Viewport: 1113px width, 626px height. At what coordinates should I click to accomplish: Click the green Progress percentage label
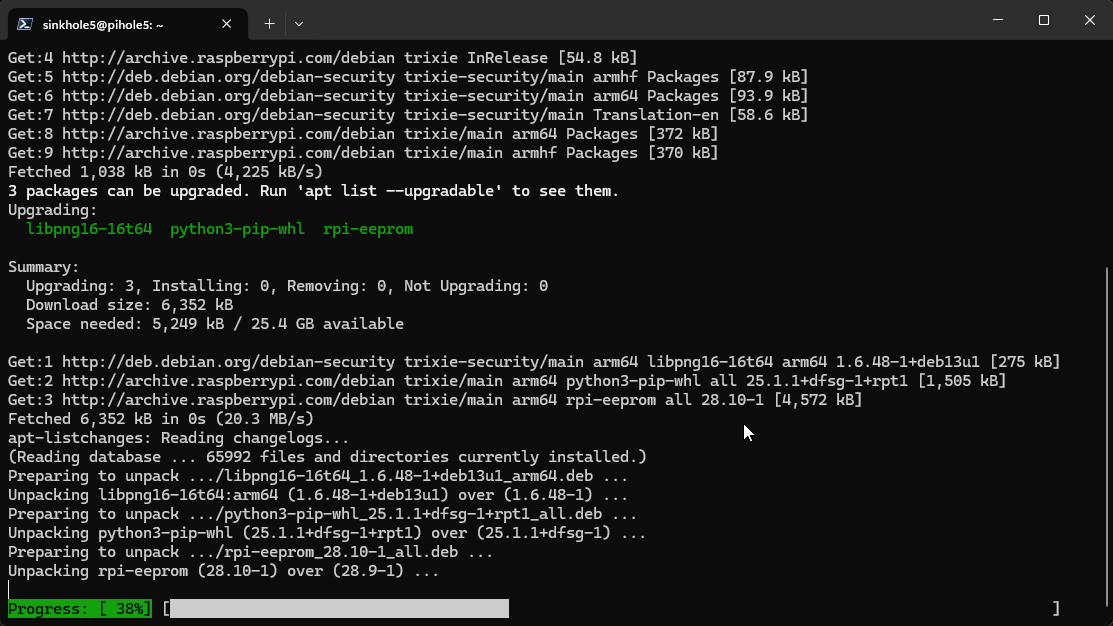click(78, 608)
